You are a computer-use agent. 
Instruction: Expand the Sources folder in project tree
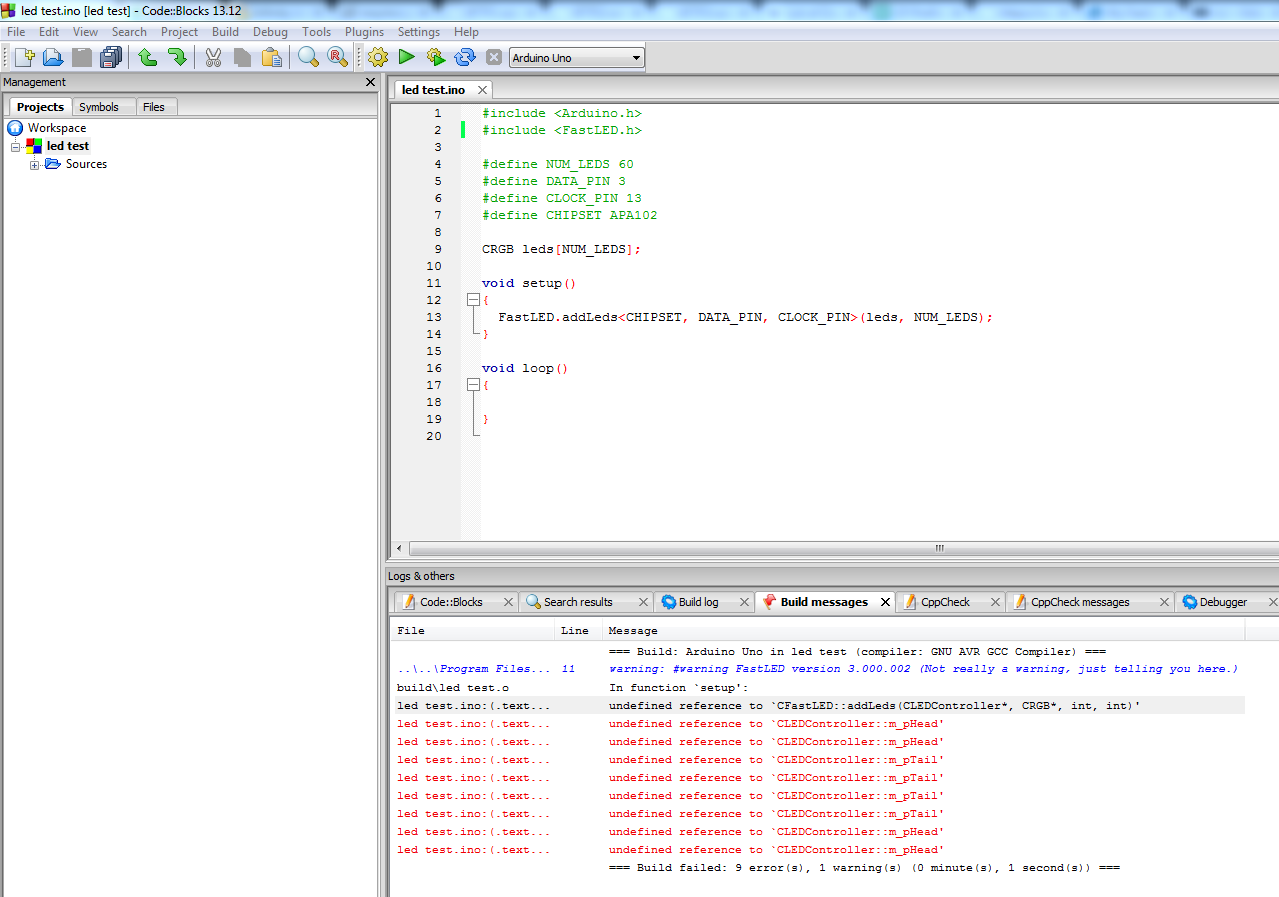coord(35,164)
